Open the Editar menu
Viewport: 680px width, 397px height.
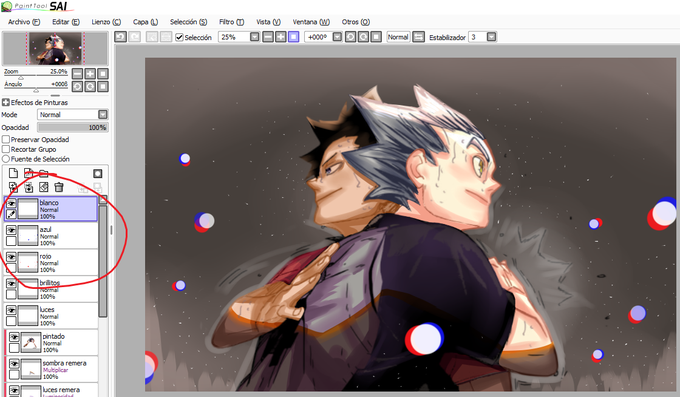(66, 22)
